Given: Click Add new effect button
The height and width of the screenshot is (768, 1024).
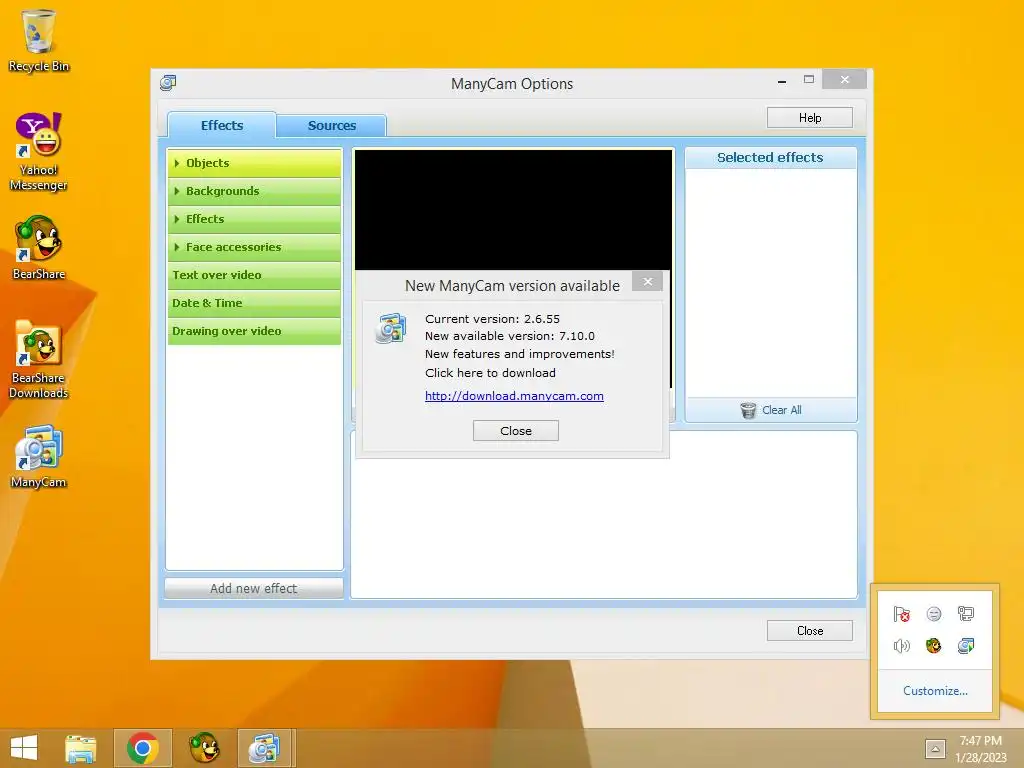Looking at the screenshot, I should (253, 588).
